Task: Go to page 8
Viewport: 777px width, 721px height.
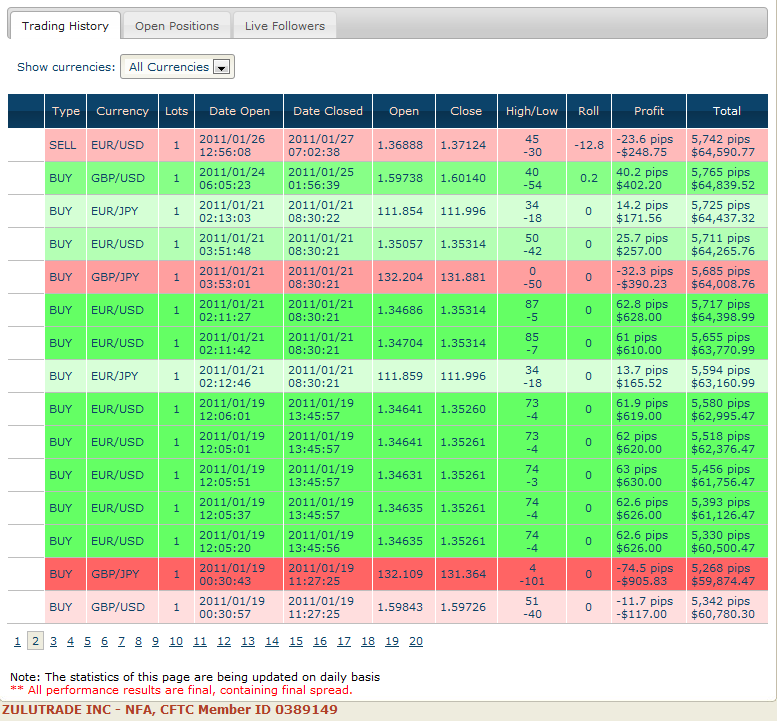Action: pos(138,641)
